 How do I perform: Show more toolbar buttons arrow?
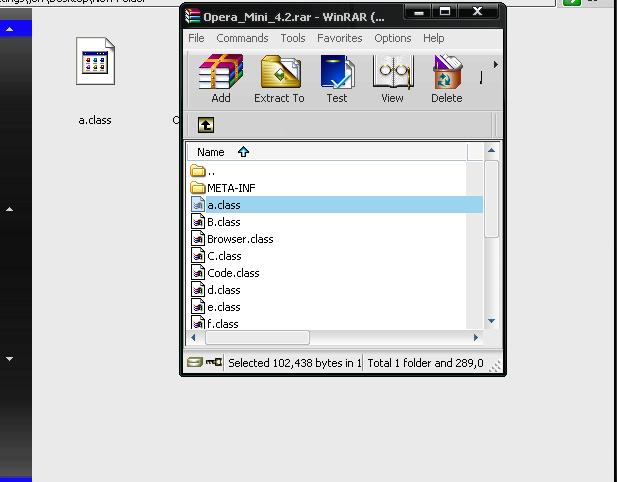[495, 64]
